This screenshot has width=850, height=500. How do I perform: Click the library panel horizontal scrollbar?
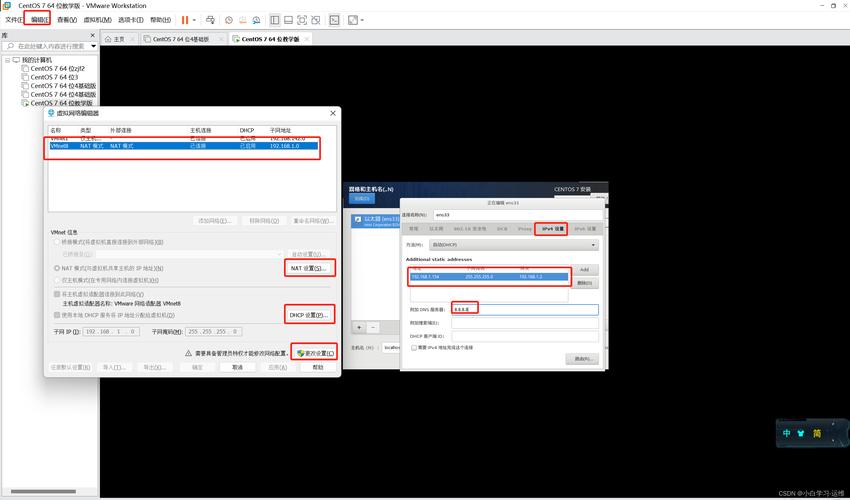[x=43, y=492]
